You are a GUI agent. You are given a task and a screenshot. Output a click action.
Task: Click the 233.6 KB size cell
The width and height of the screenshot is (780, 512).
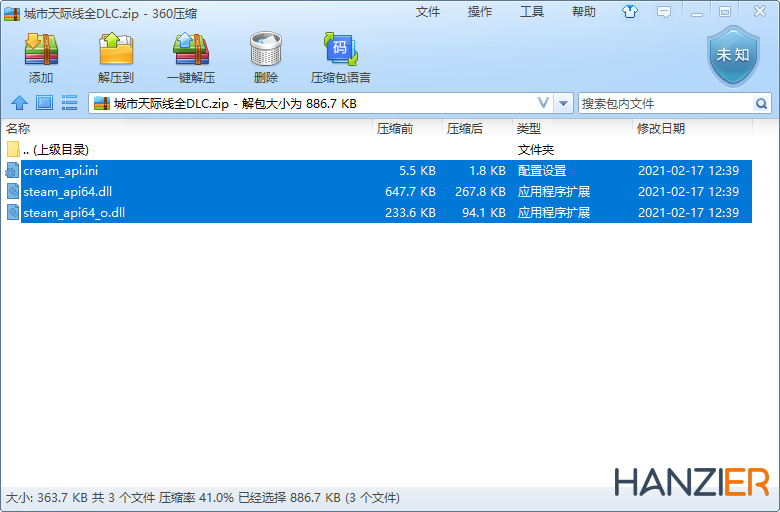410,212
